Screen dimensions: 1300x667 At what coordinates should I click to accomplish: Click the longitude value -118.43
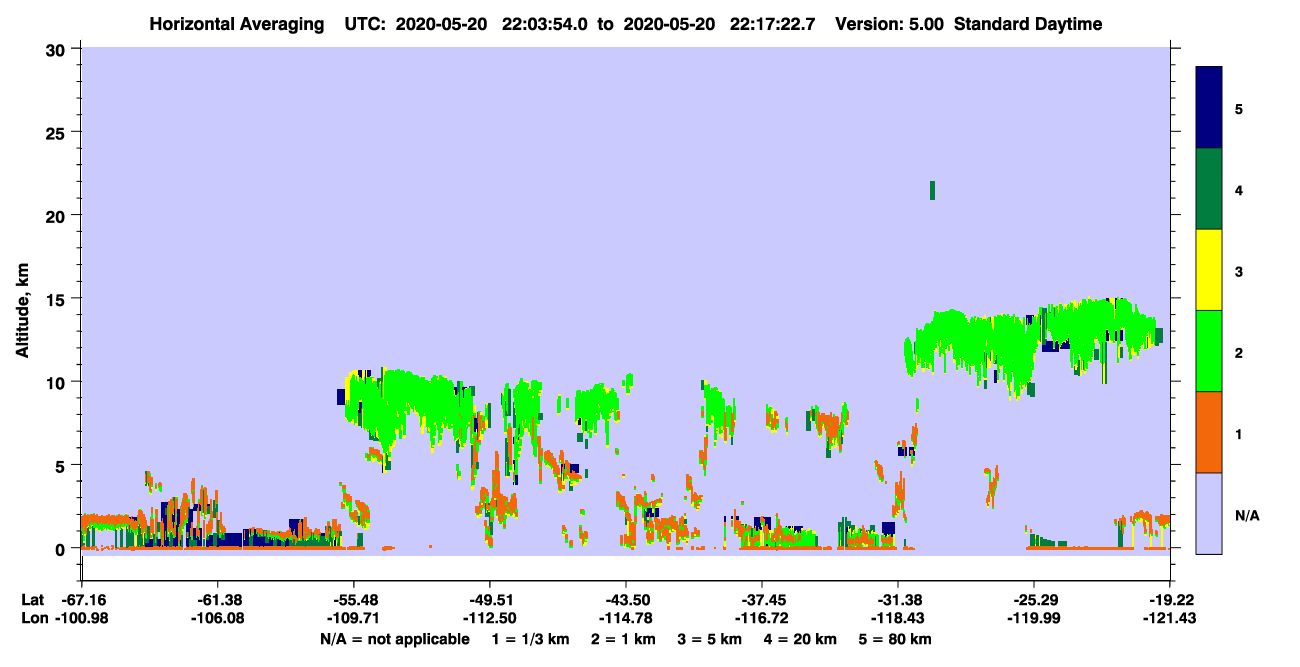tap(898, 618)
